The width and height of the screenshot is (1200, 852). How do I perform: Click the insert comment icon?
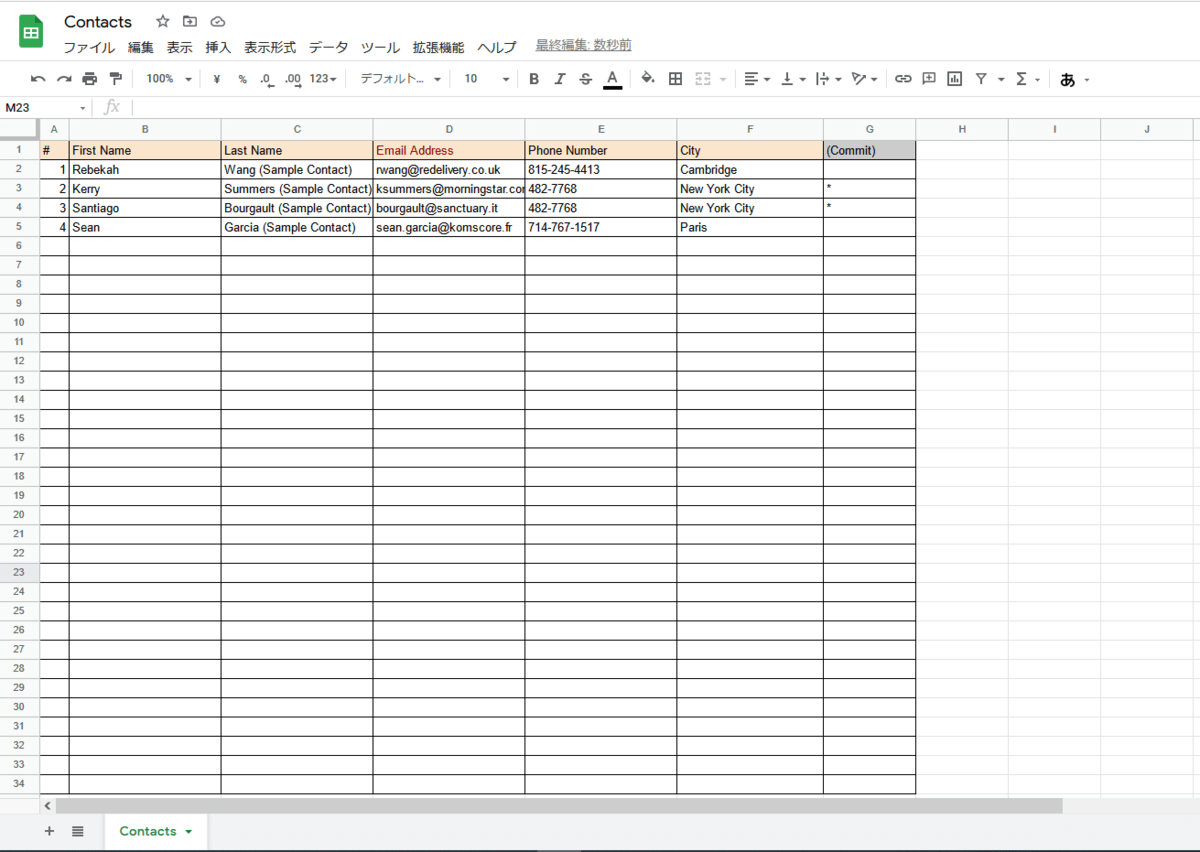[x=929, y=79]
